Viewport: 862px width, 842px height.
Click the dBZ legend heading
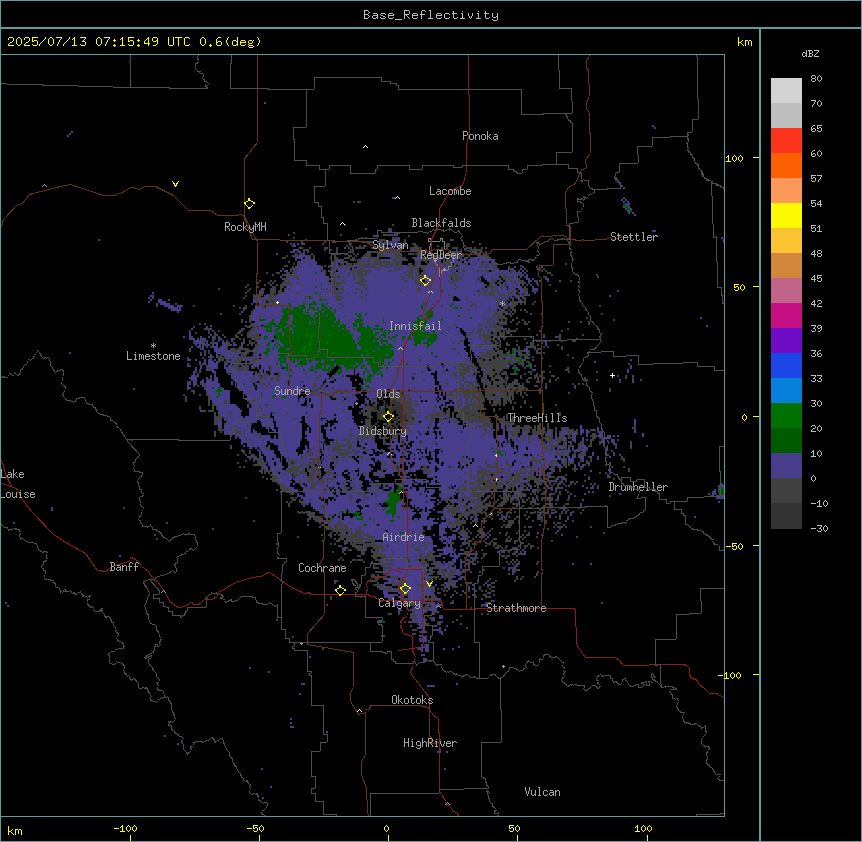(810, 54)
